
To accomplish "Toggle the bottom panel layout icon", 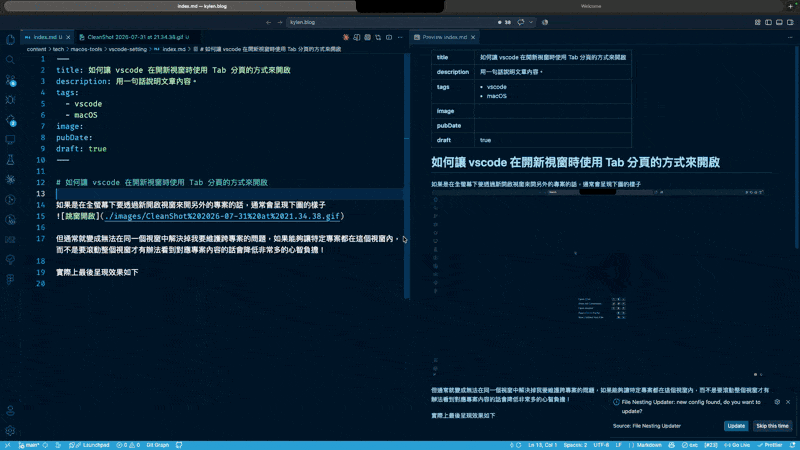I will tap(779, 22).
